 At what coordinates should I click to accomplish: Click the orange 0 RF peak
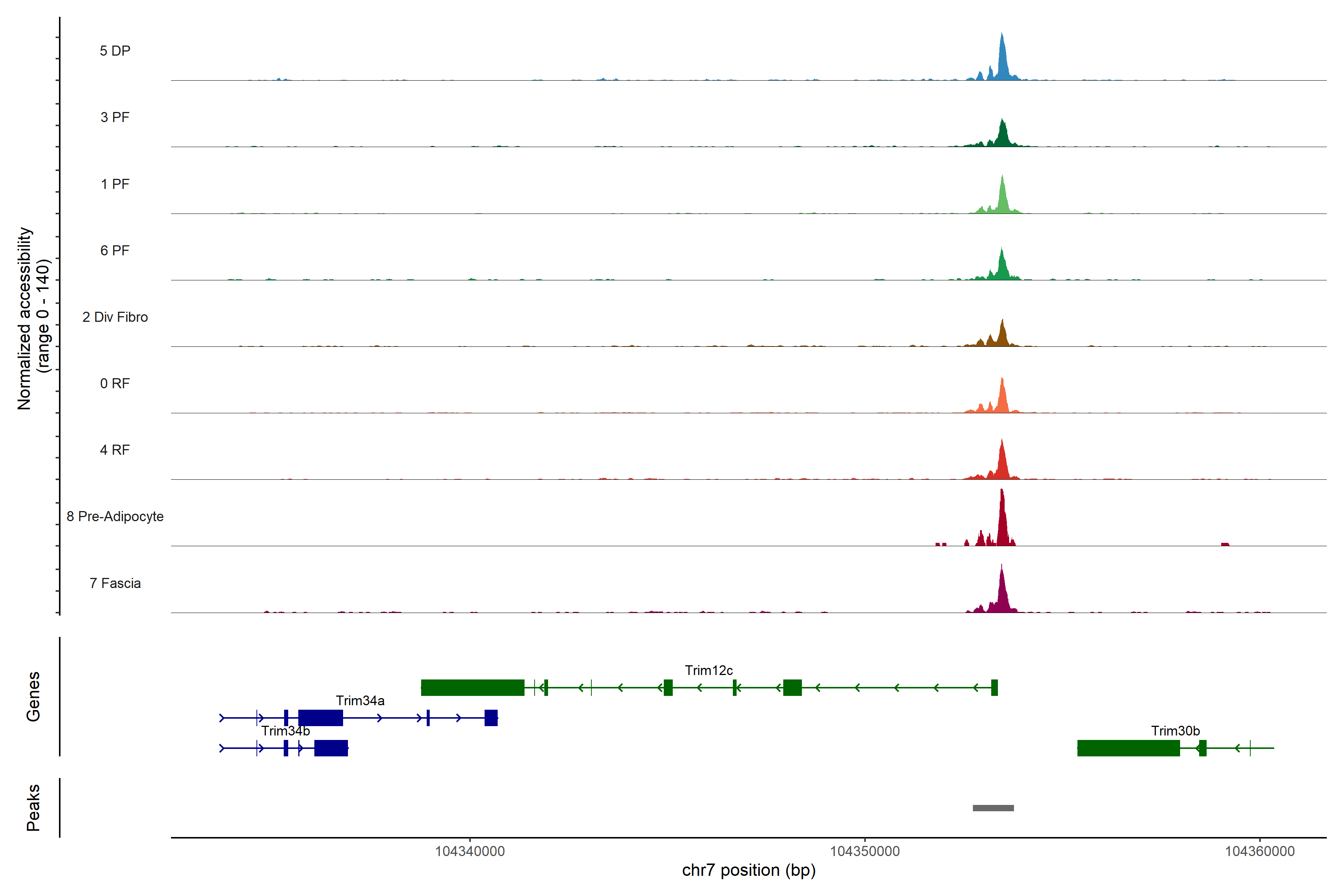coord(1002,400)
